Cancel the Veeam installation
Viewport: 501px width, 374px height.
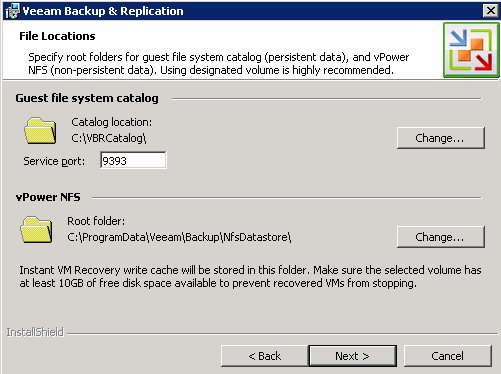pyautogui.click(x=448, y=356)
